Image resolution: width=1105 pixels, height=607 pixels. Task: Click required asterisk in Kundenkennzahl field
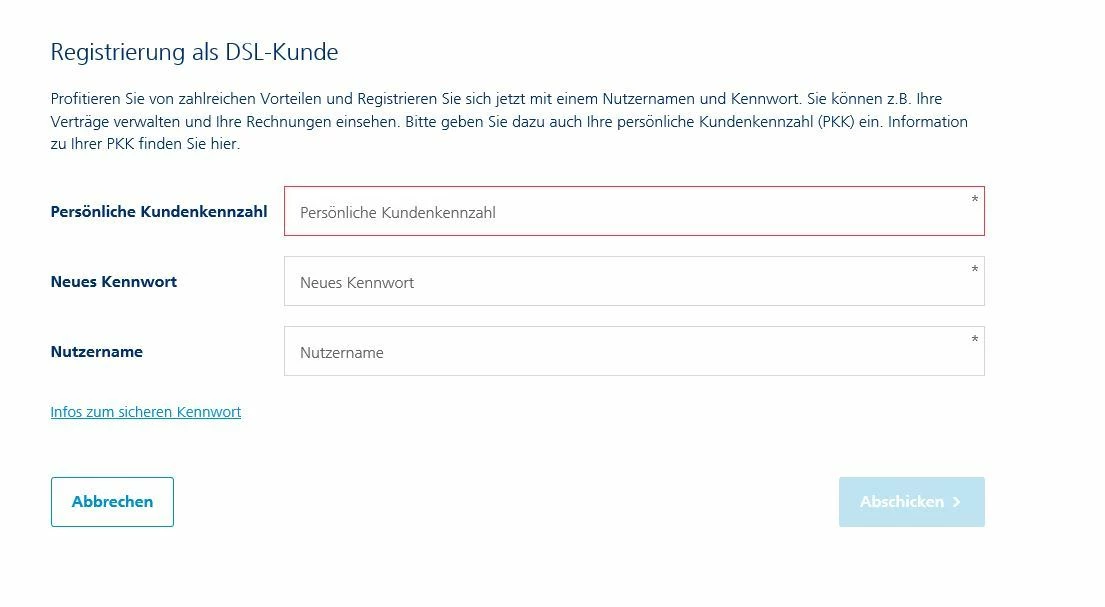(975, 200)
